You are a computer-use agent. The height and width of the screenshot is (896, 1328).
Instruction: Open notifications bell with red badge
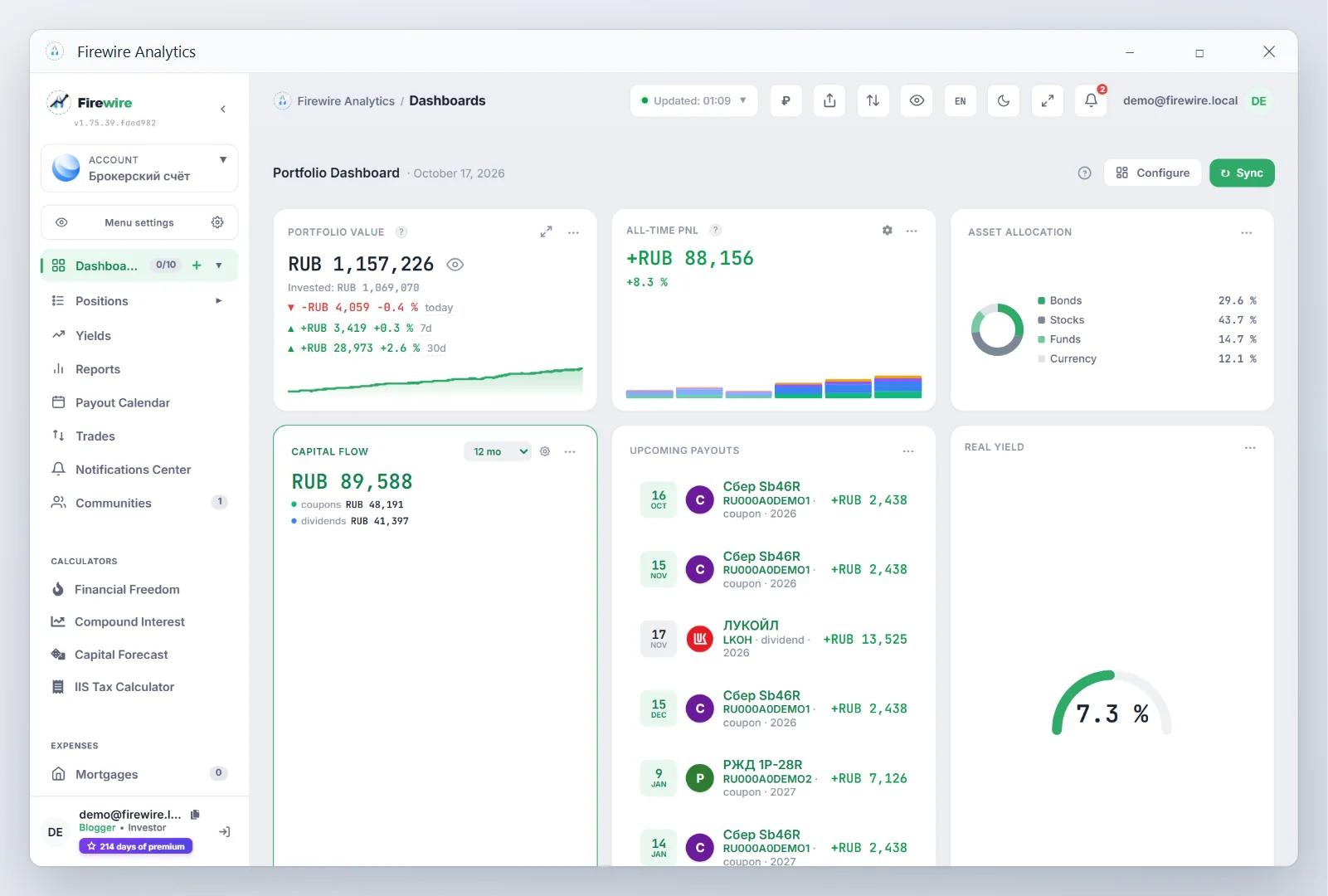pyautogui.click(x=1092, y=100)
